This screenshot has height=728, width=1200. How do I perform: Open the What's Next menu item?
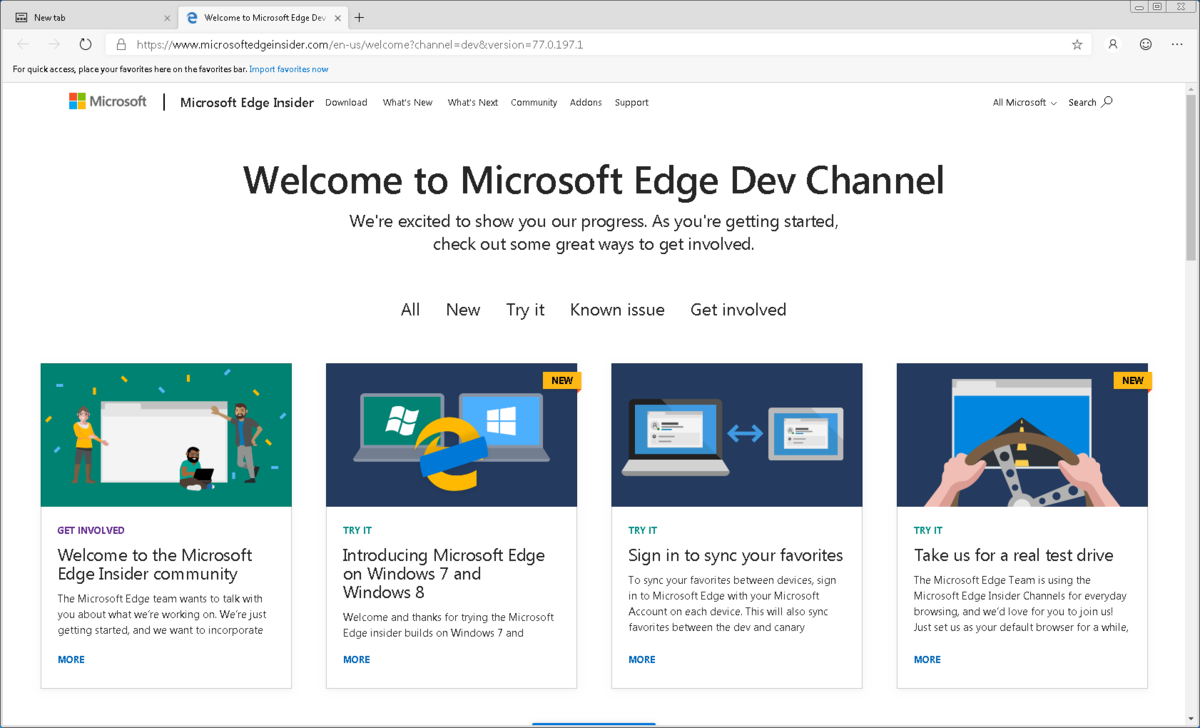472,102
